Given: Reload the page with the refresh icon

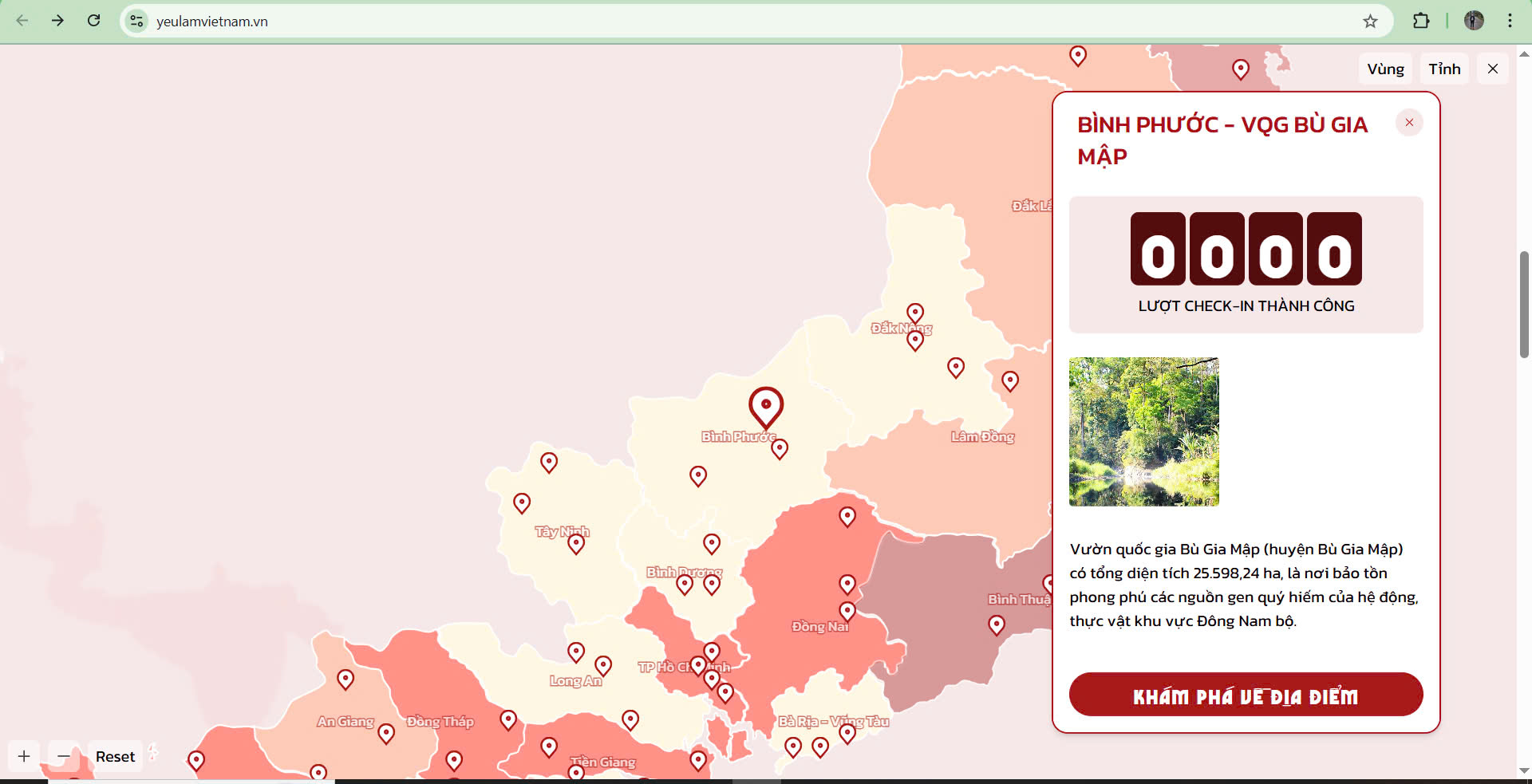Looking at the screenshot, I should coord(94,21).
